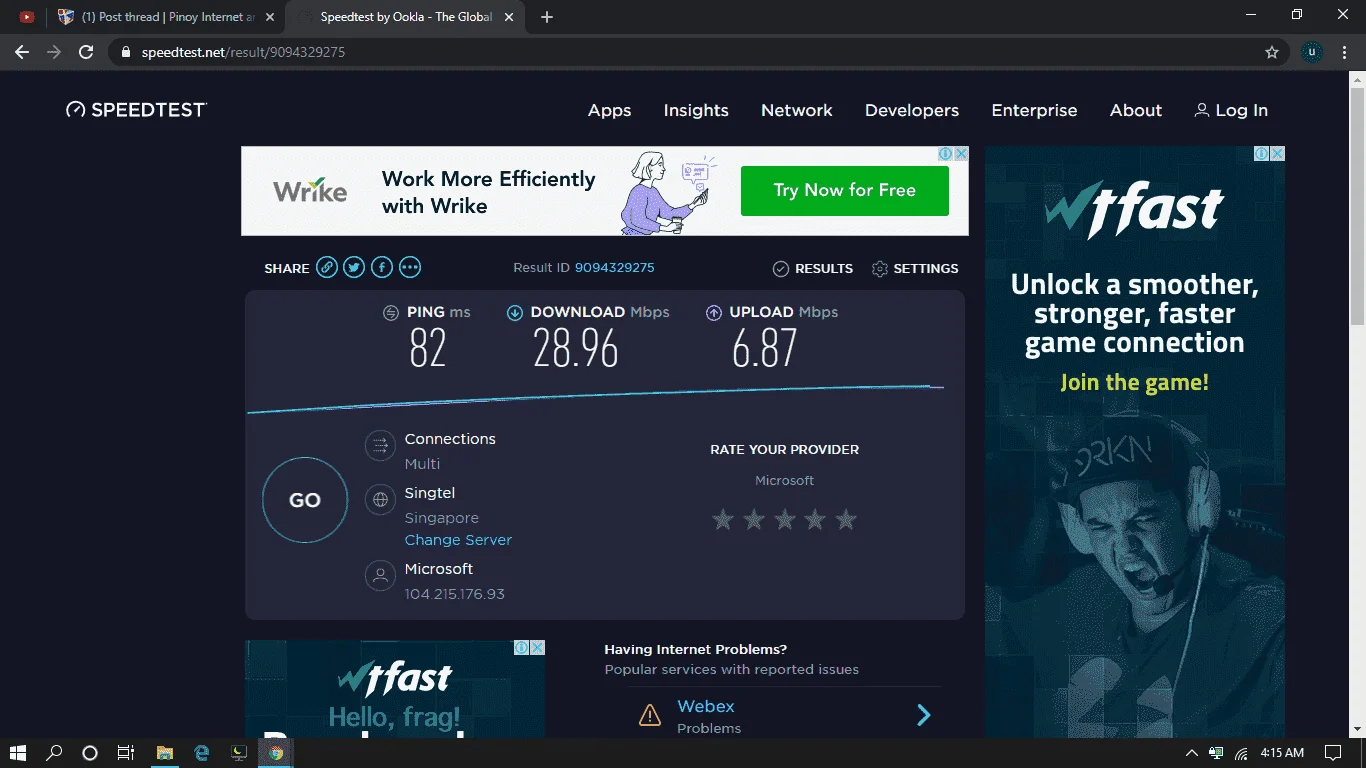This screenshot has width=1366, height=768.
Task: Open more share options (three dots icon)
Action: [x=410, y=267]
